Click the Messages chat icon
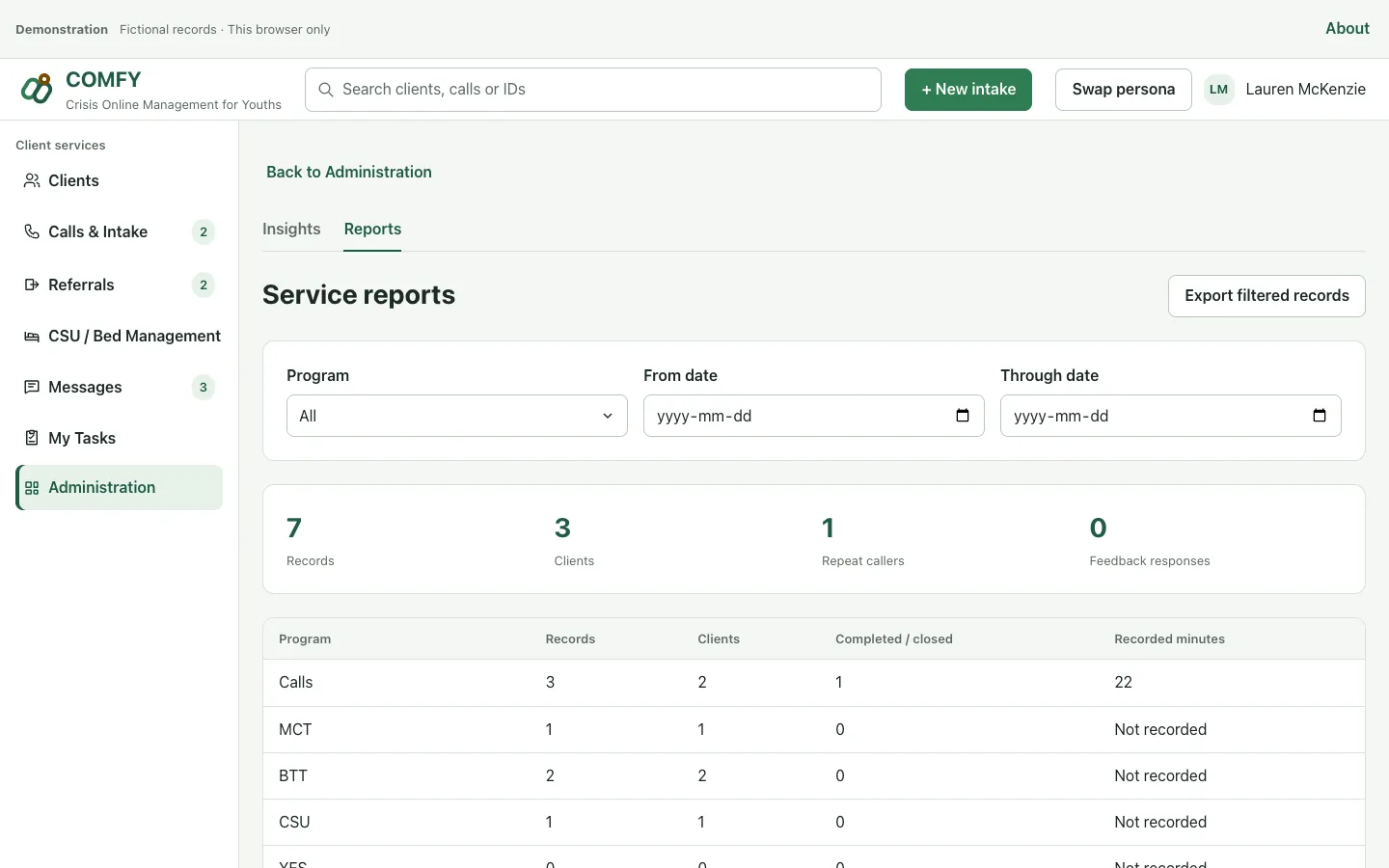This screenshot has width=1389, height=868. pyautogui.click(x=32, y=387)
